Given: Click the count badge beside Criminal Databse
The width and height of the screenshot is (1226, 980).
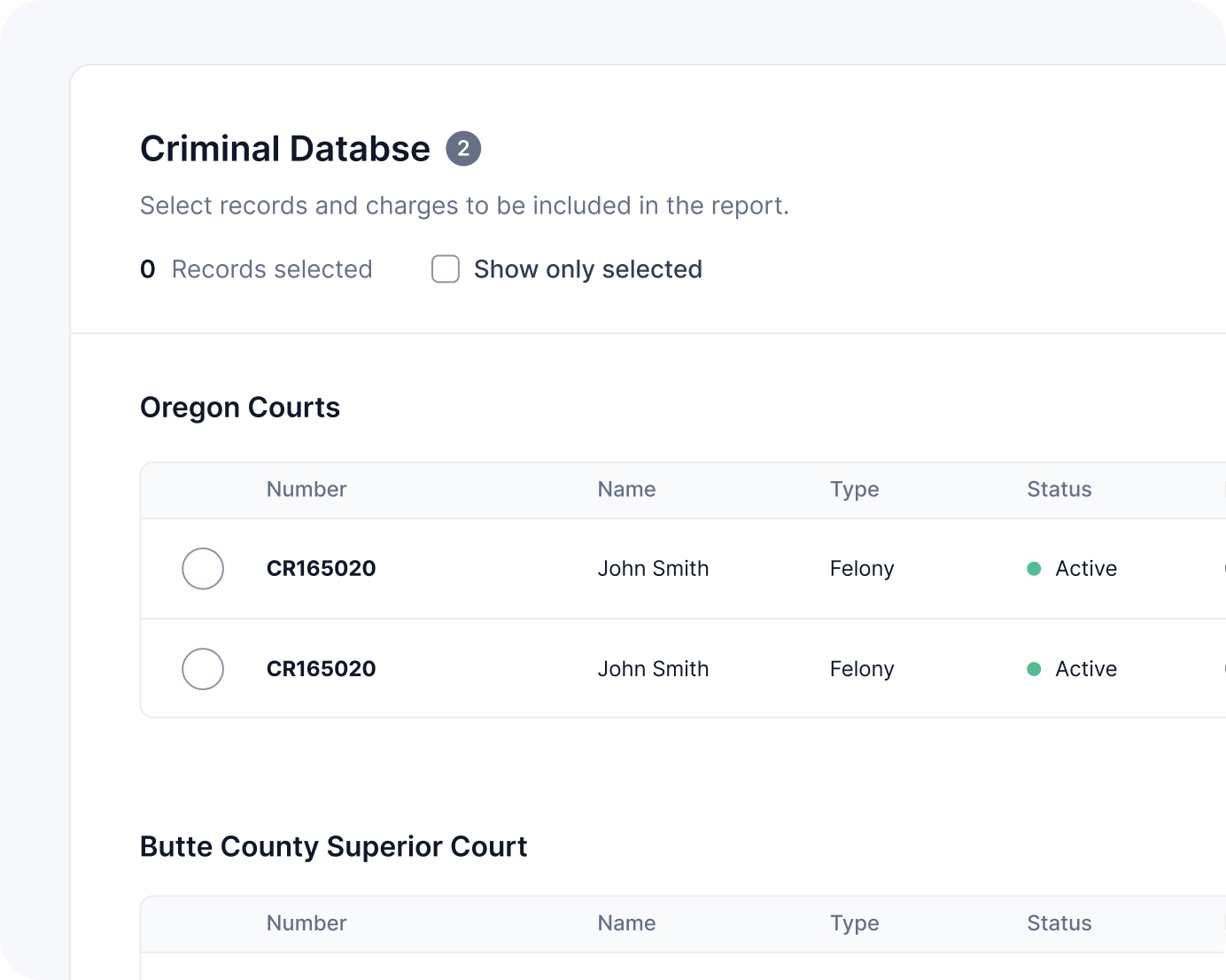Looking at the screenshot, I should click(463, 149).
